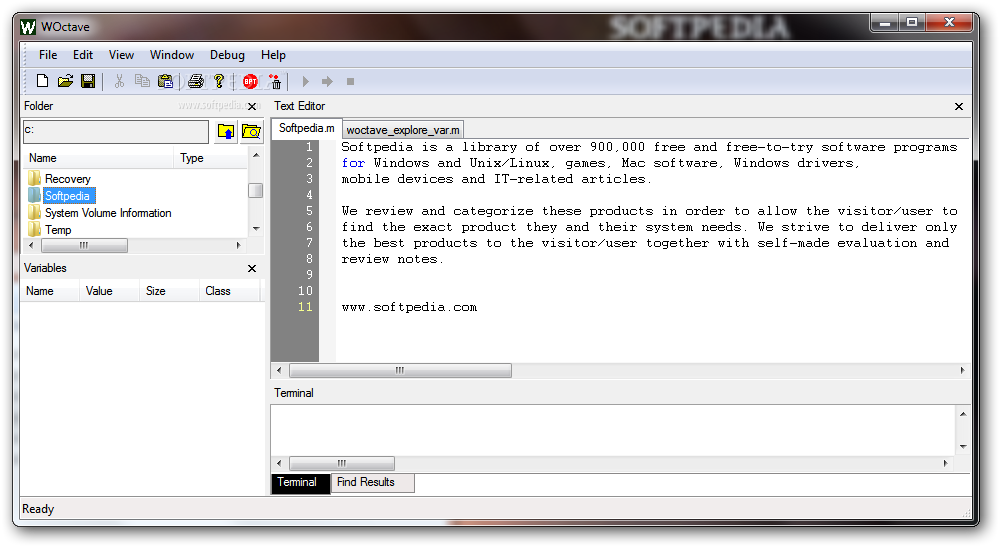This screenshot has height=547, width=1000.
Task: Paste from clipboard using the paste icon
Action: click(x=165, y=81)
